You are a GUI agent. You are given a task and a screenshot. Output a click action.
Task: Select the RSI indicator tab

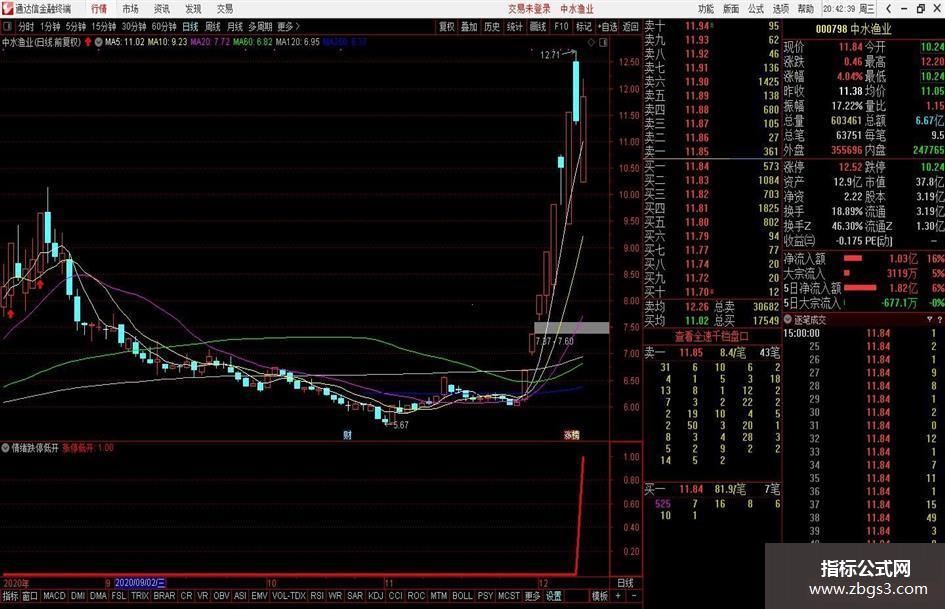(x=317, y=596)
